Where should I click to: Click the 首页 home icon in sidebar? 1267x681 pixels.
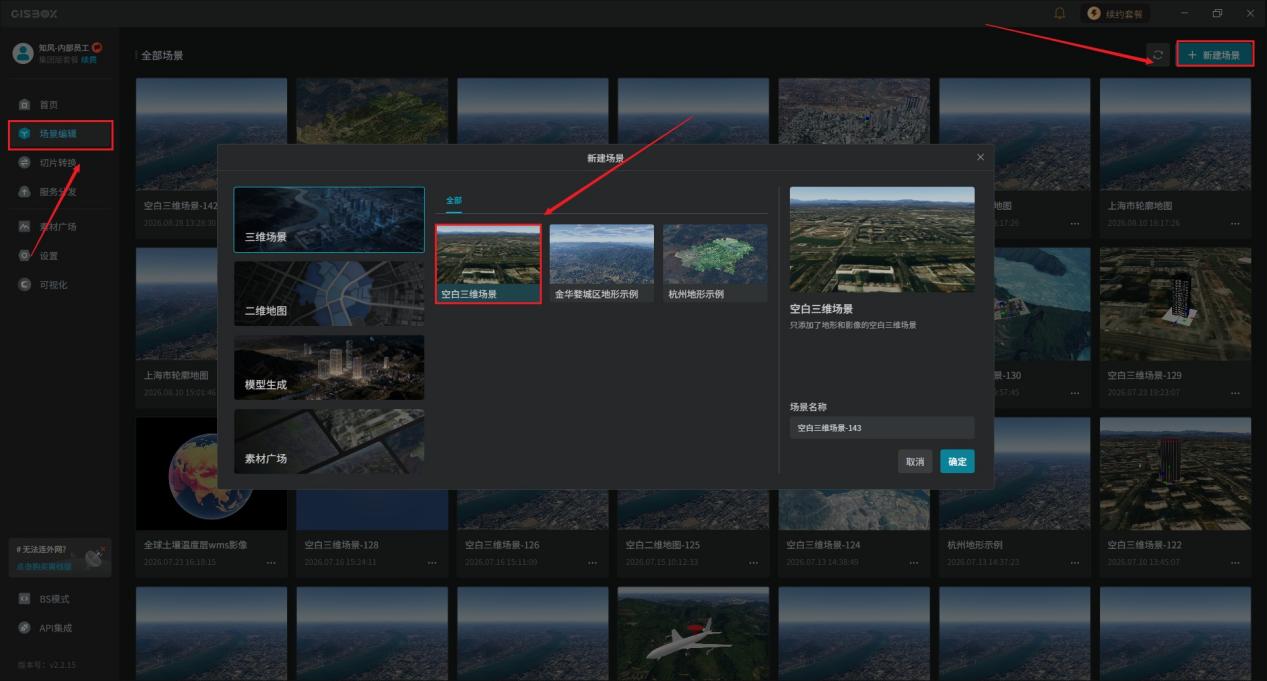click(25, 105)
